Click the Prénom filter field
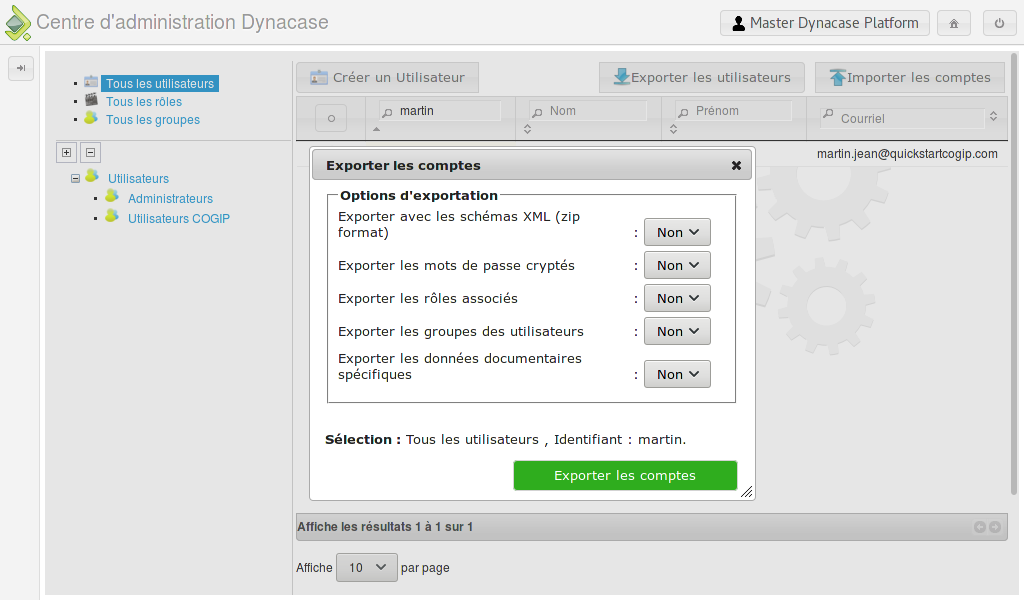The width and height of the screenshot is (1024, 600). 733,111
